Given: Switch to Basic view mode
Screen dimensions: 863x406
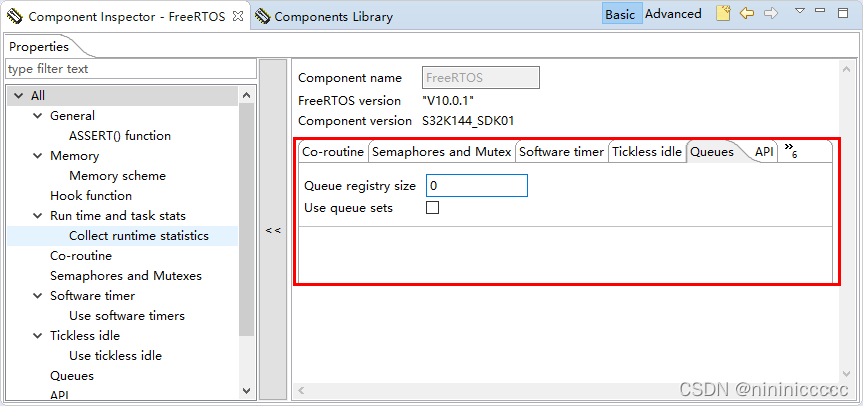Looking at the screenshot, I should (620, 14).
